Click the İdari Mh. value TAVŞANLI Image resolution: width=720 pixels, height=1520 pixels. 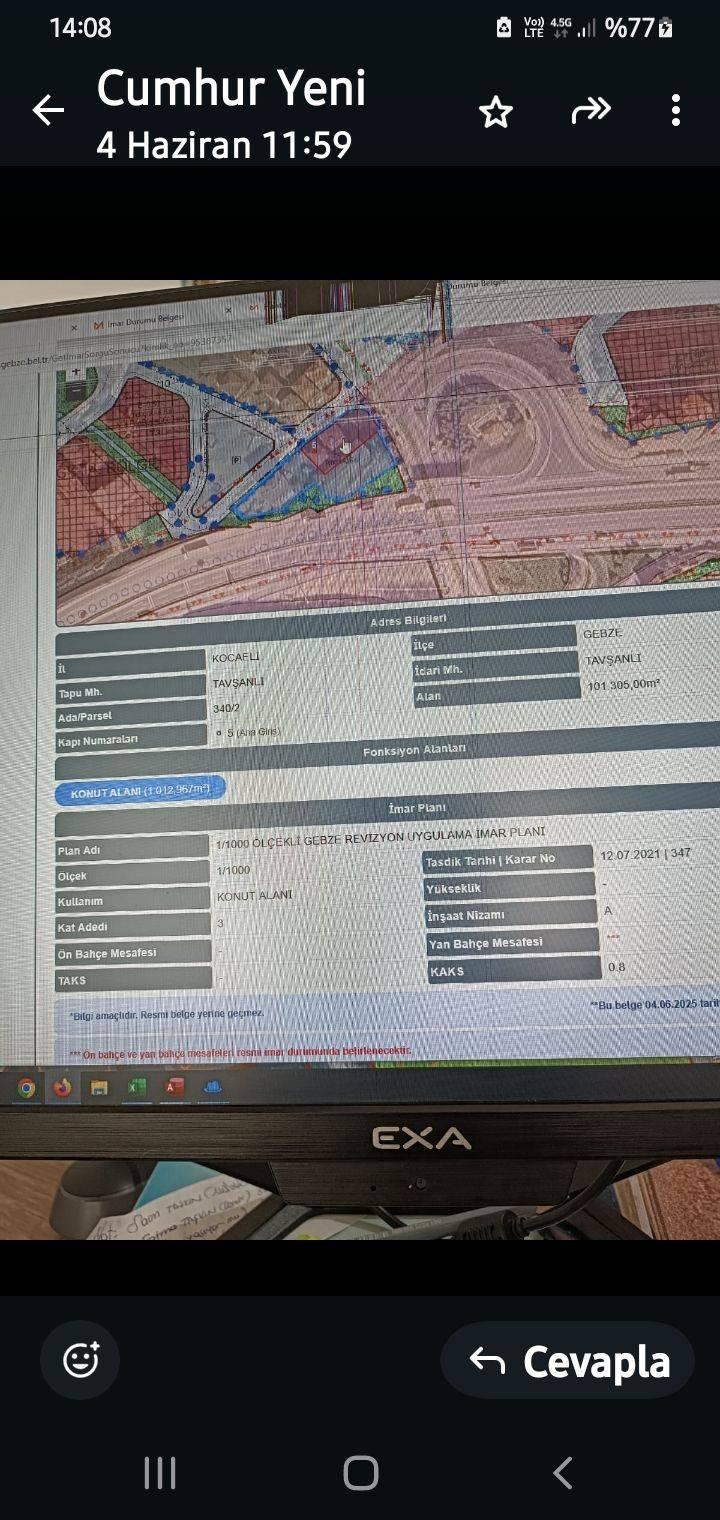click(x=613, y=659)
